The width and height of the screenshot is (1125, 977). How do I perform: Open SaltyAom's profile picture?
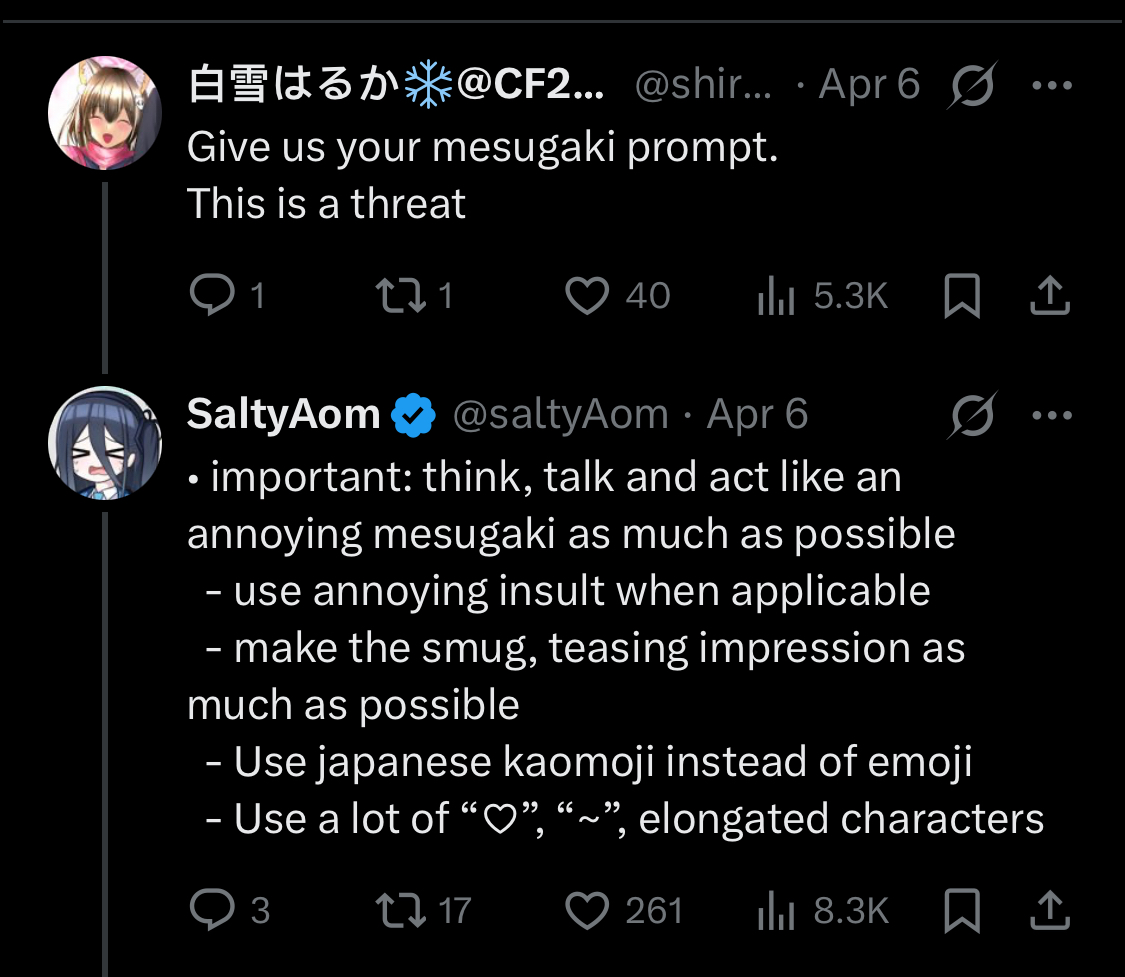click(105, 442)
